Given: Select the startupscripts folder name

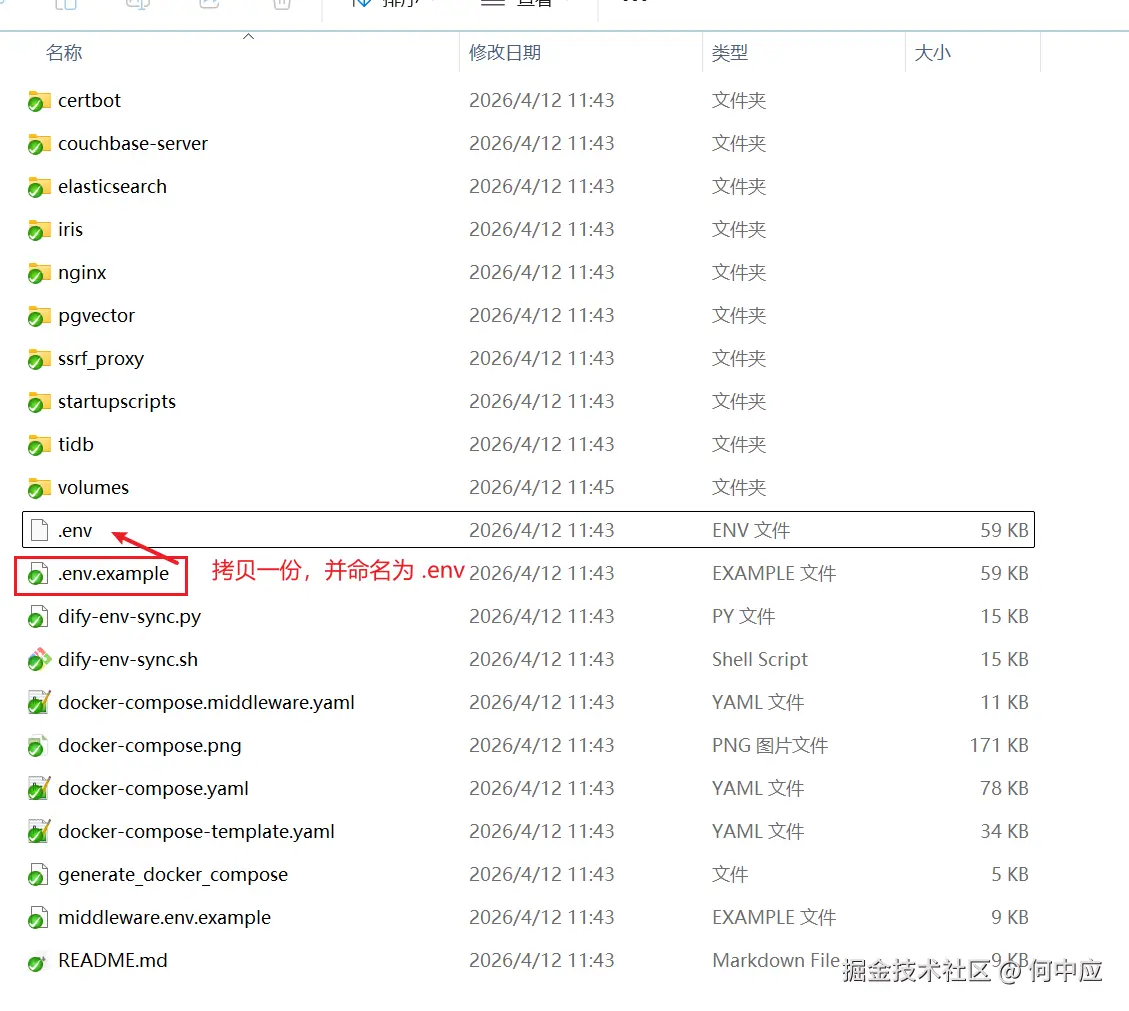Looking at the screenshot, I should (117, 401).
